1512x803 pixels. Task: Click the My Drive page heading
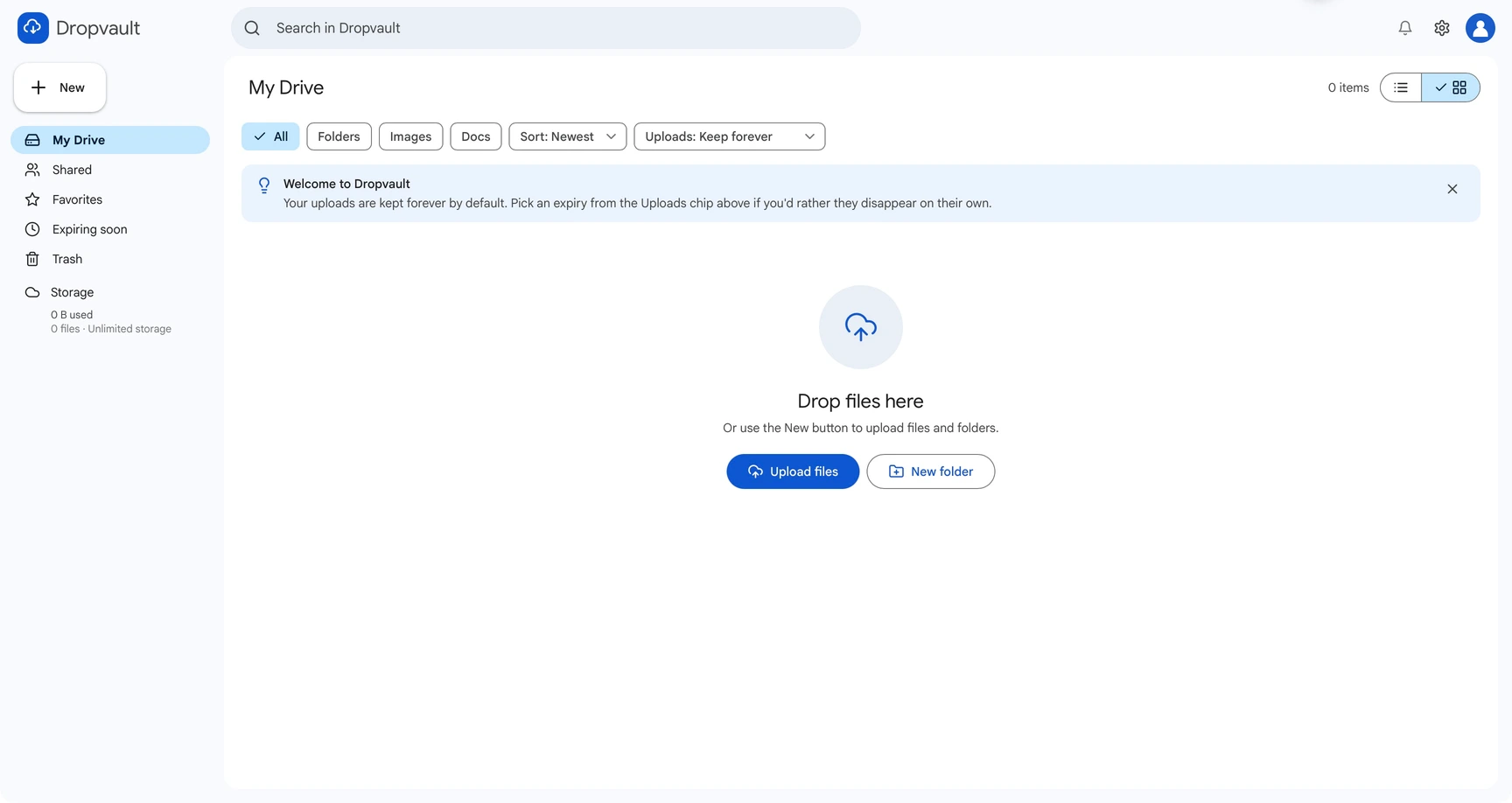[286, 87]
